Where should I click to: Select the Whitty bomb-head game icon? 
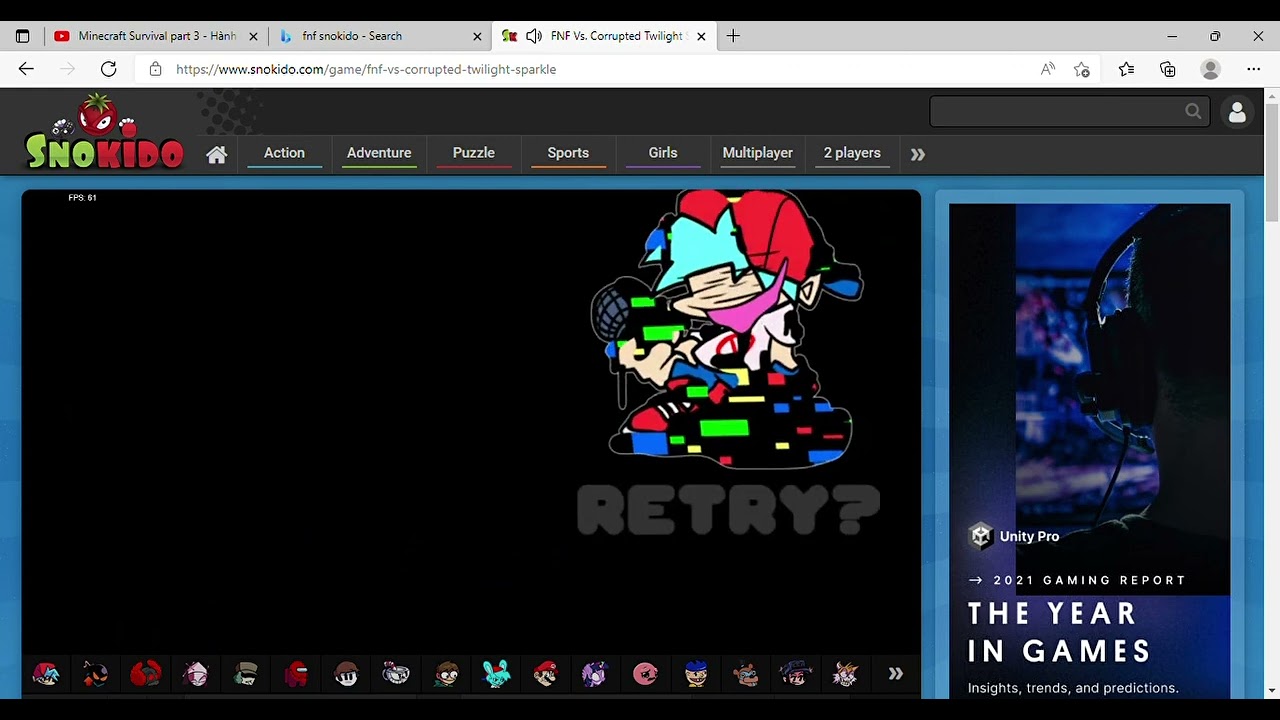click(x=96, y=674)
